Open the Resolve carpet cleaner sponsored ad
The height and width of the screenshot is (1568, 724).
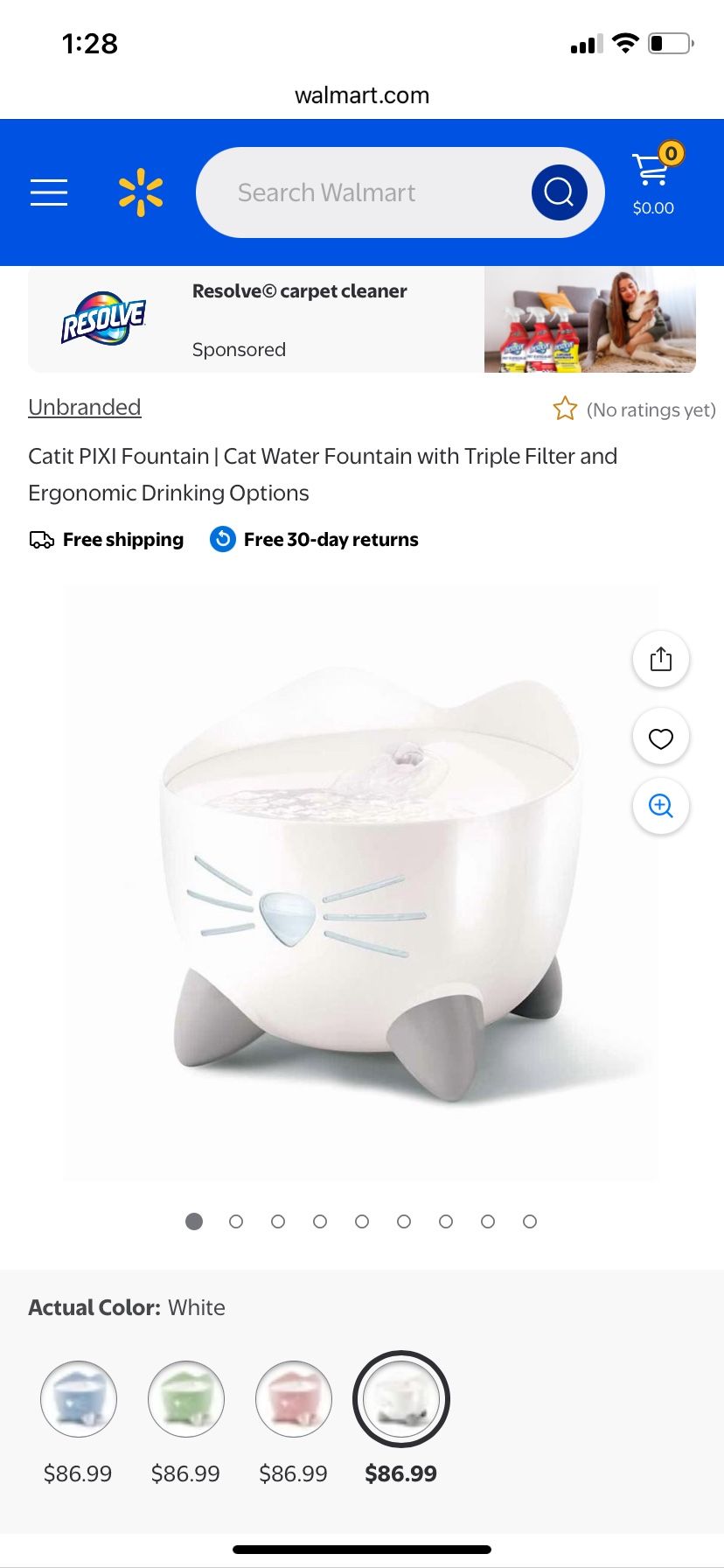362,320
